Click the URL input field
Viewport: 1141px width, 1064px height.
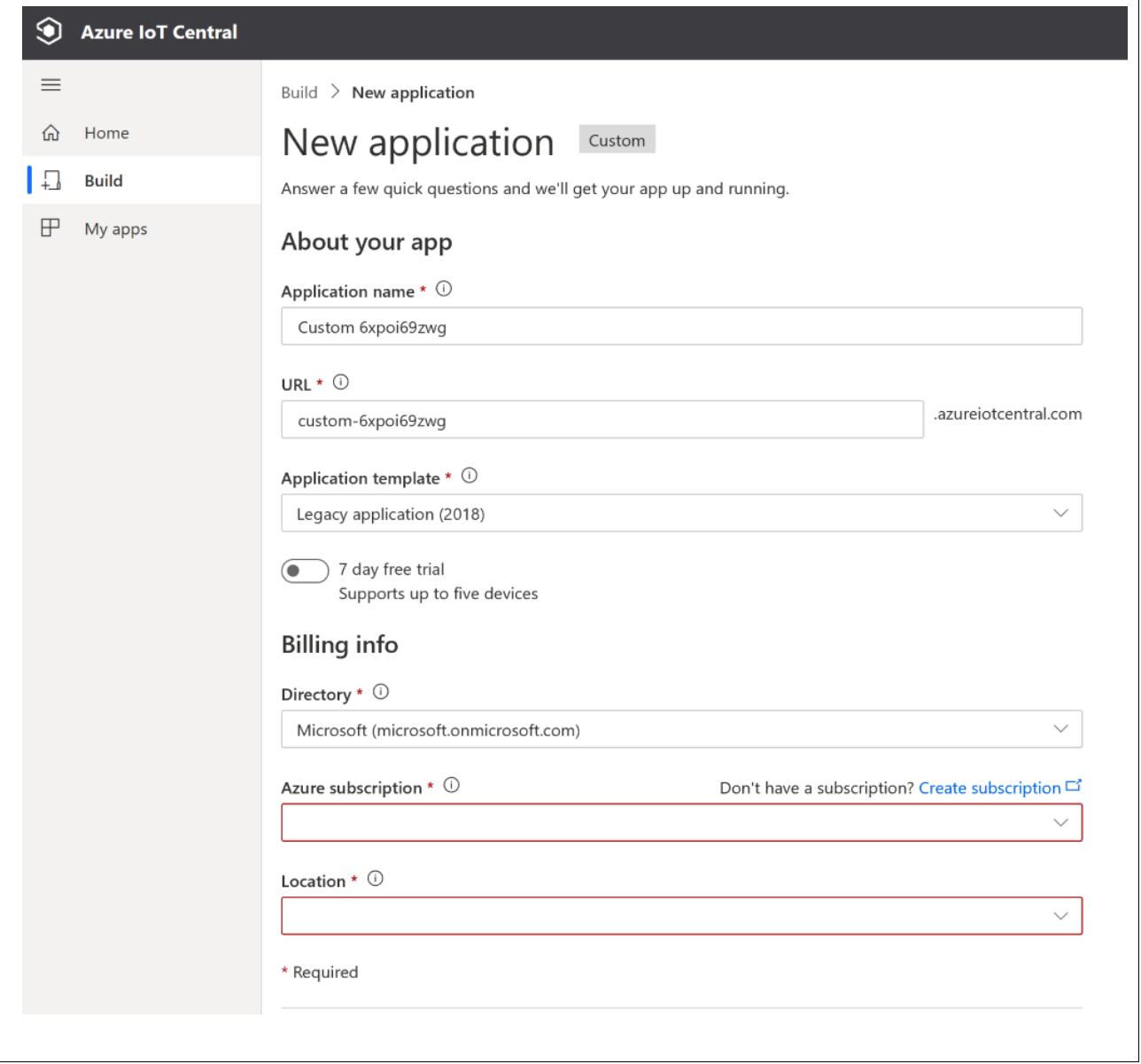tap(602, 420)
